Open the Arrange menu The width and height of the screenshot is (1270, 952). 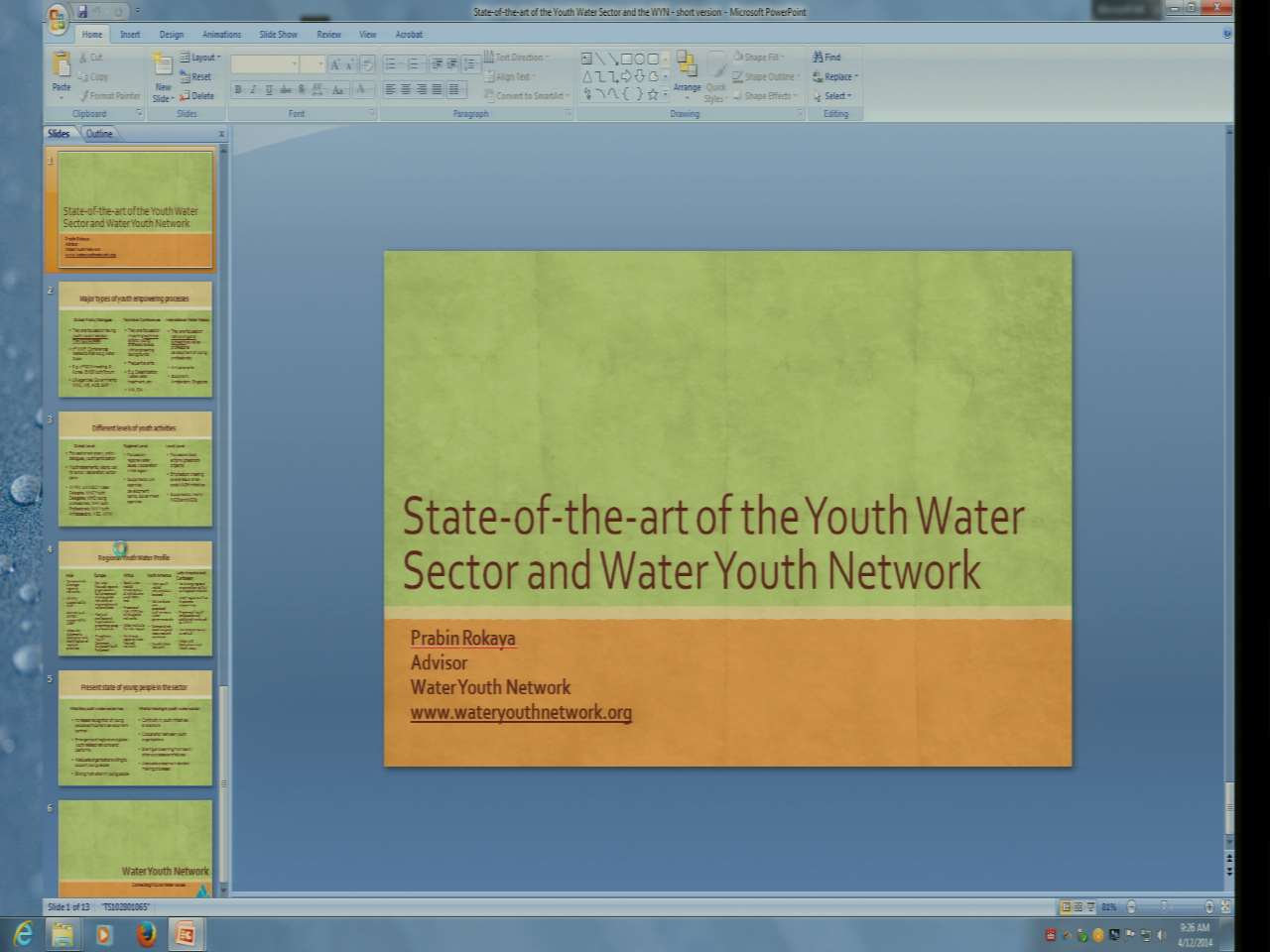(x=687, y=75)
